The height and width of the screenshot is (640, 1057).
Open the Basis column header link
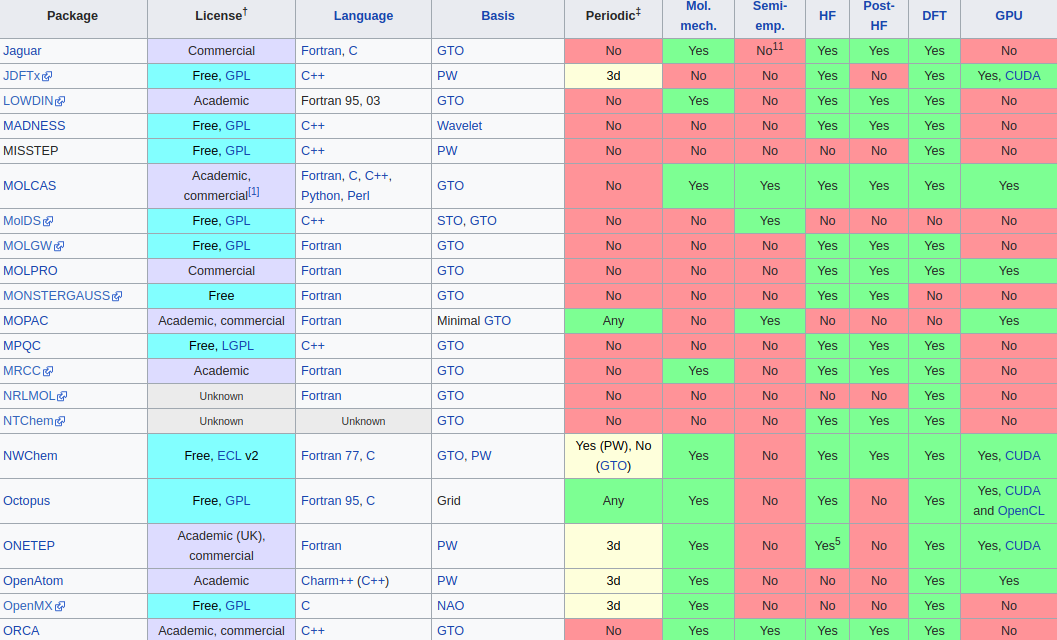click(x=497, y=16)
